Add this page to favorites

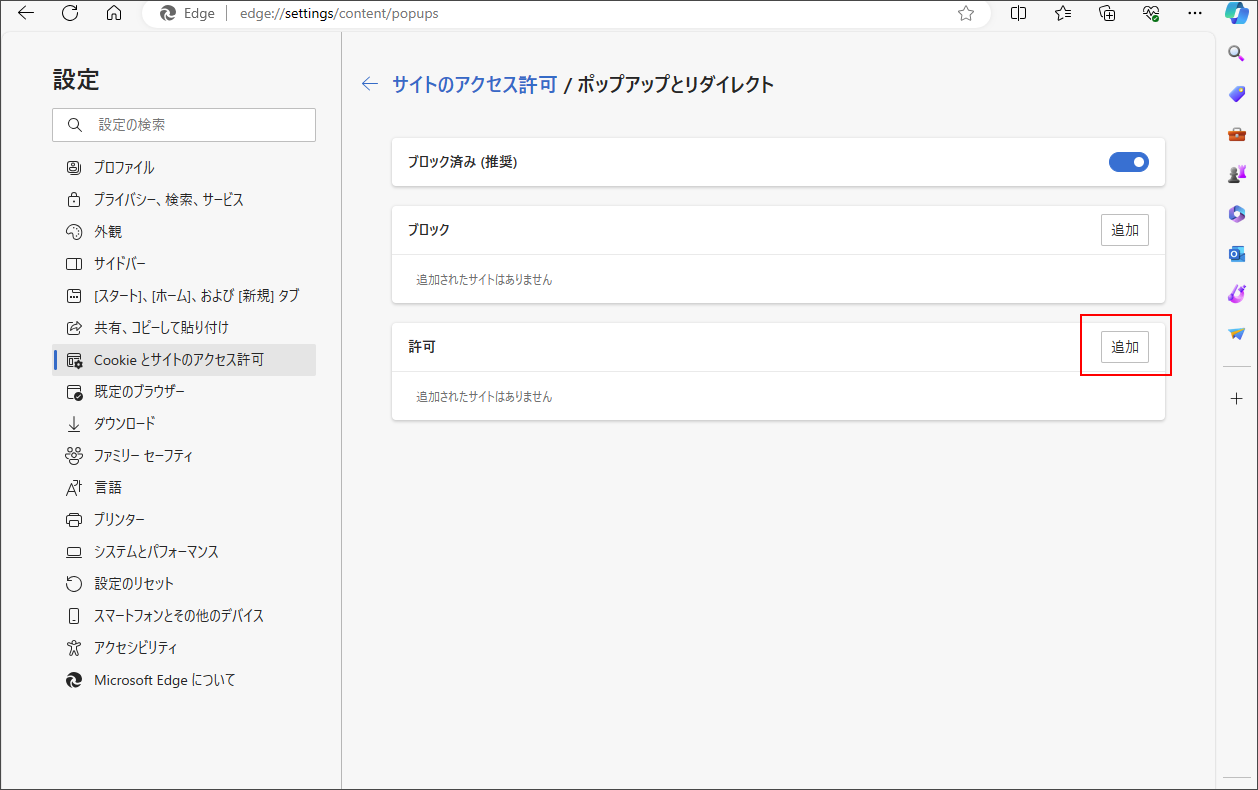(966, 12)
